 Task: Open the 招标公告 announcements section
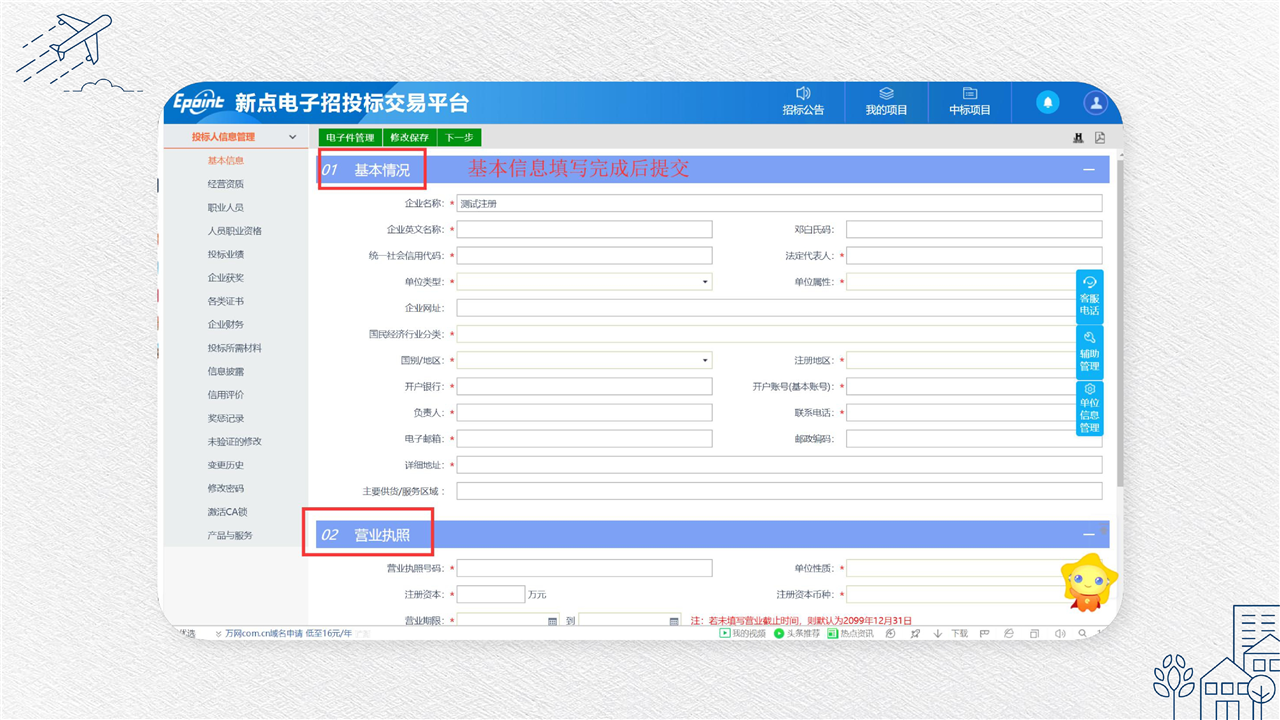(x=803, y=101)
